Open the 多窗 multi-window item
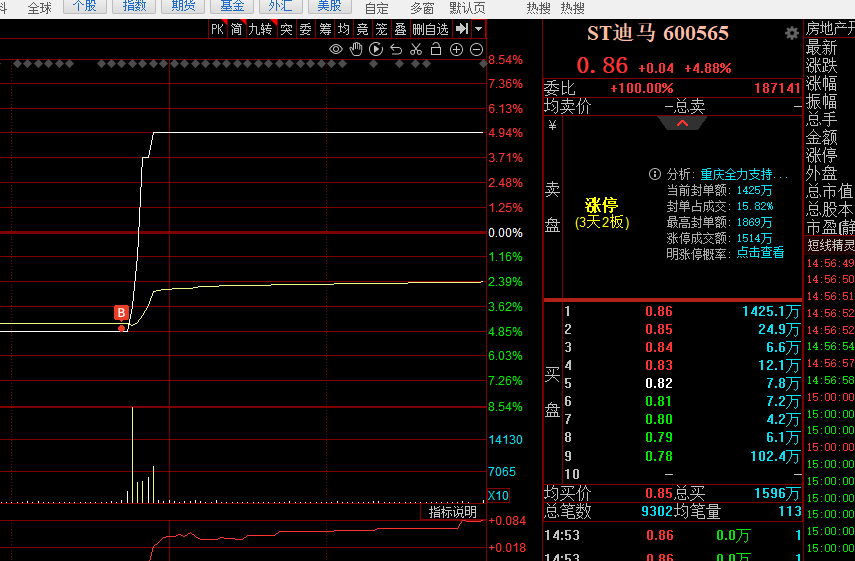The image size is (855, 561). 422,8
